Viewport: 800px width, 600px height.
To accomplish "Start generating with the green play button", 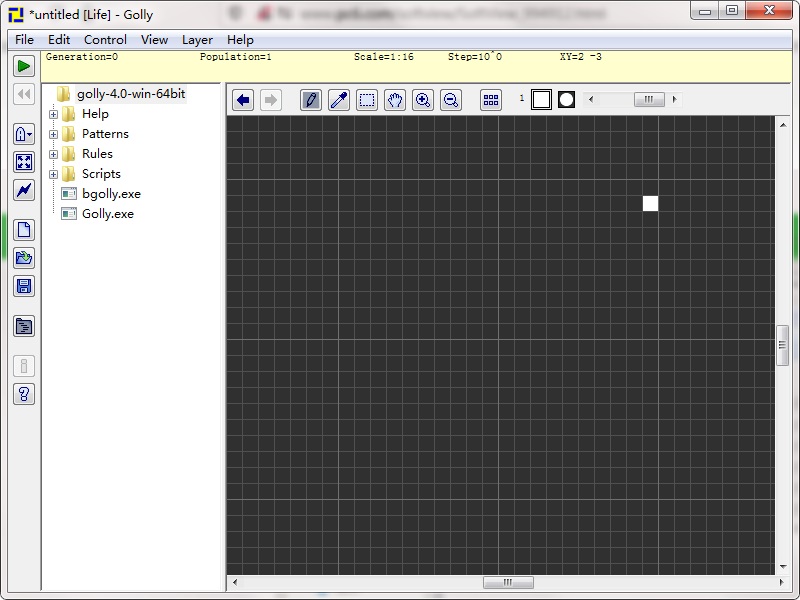I will (24, 66).
